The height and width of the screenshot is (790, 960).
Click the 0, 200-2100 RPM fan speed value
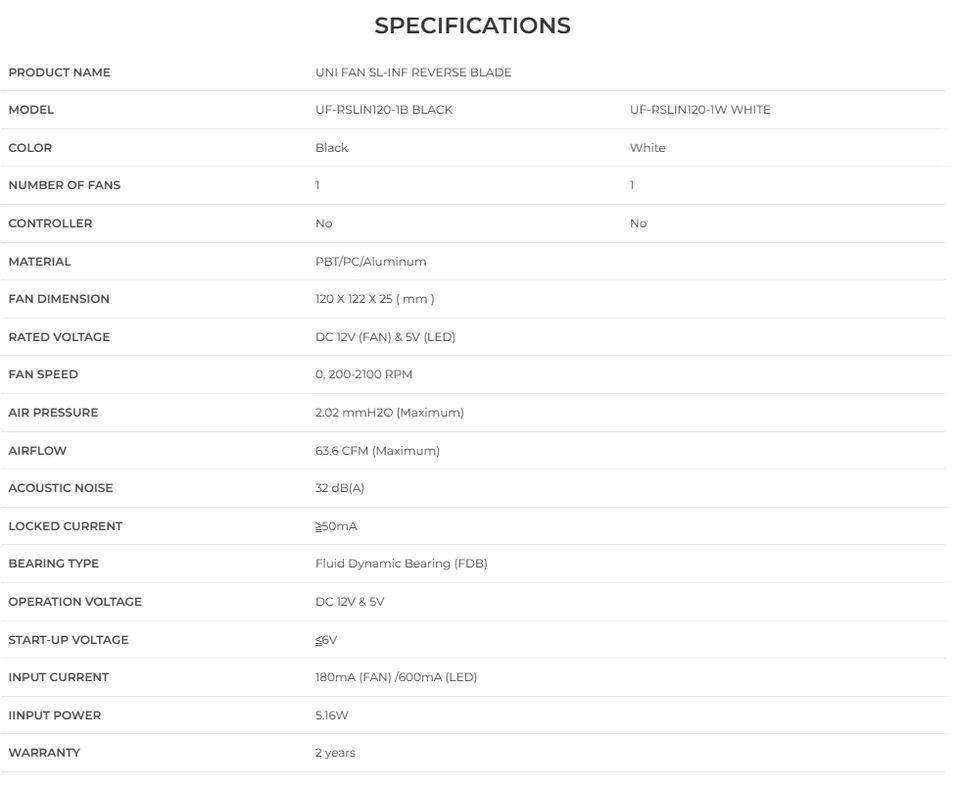[363, 374]
